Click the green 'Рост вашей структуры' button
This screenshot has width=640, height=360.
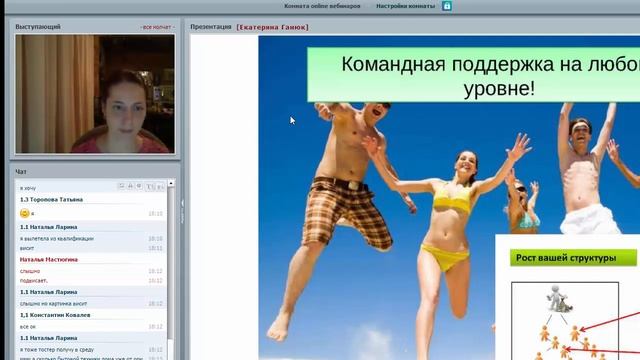(x=573, y=258)
